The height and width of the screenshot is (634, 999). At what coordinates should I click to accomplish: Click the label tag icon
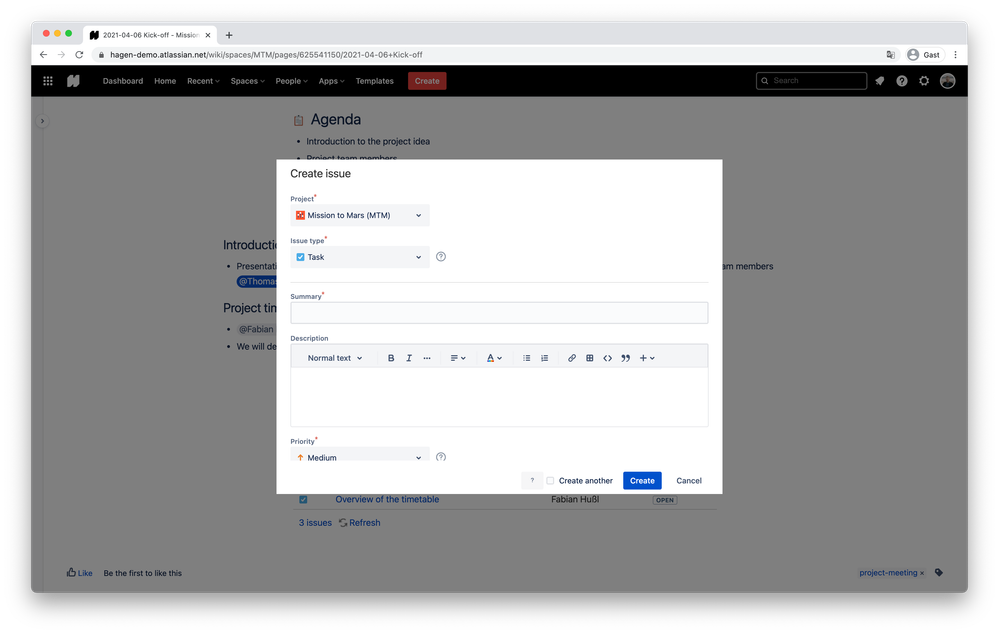point(939,573)
